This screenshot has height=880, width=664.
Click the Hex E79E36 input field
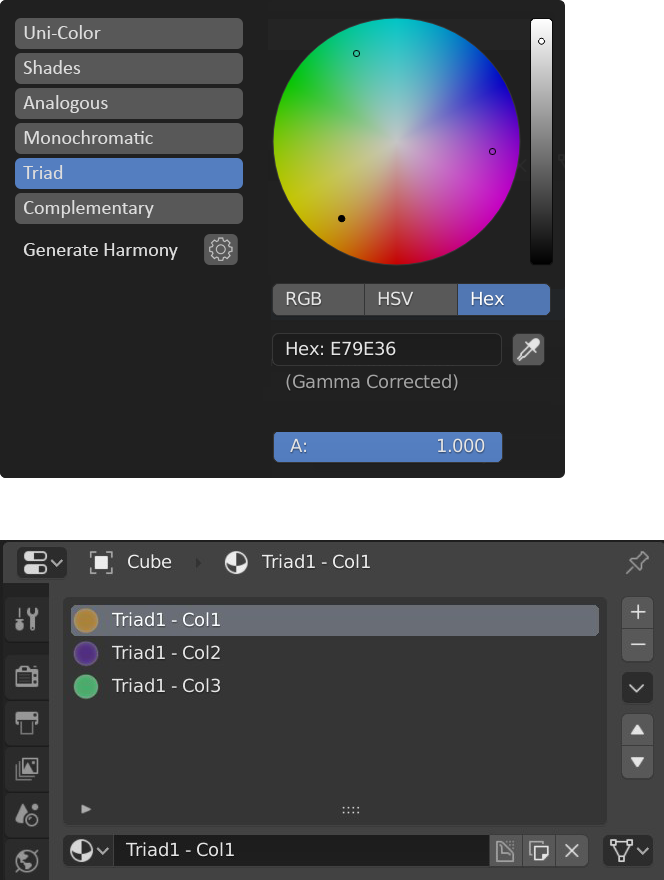[x=387, y=349]
